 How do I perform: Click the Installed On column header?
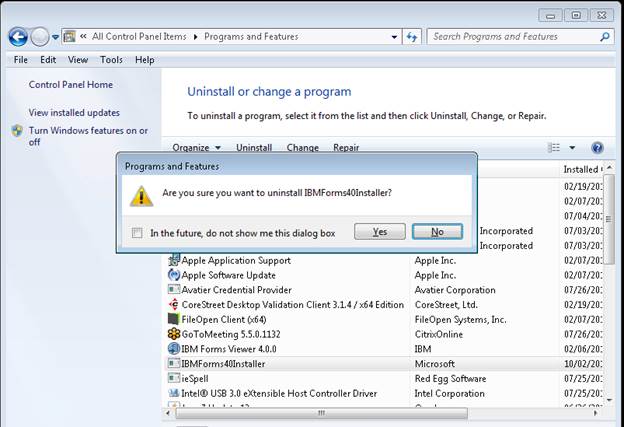[583, 170]
